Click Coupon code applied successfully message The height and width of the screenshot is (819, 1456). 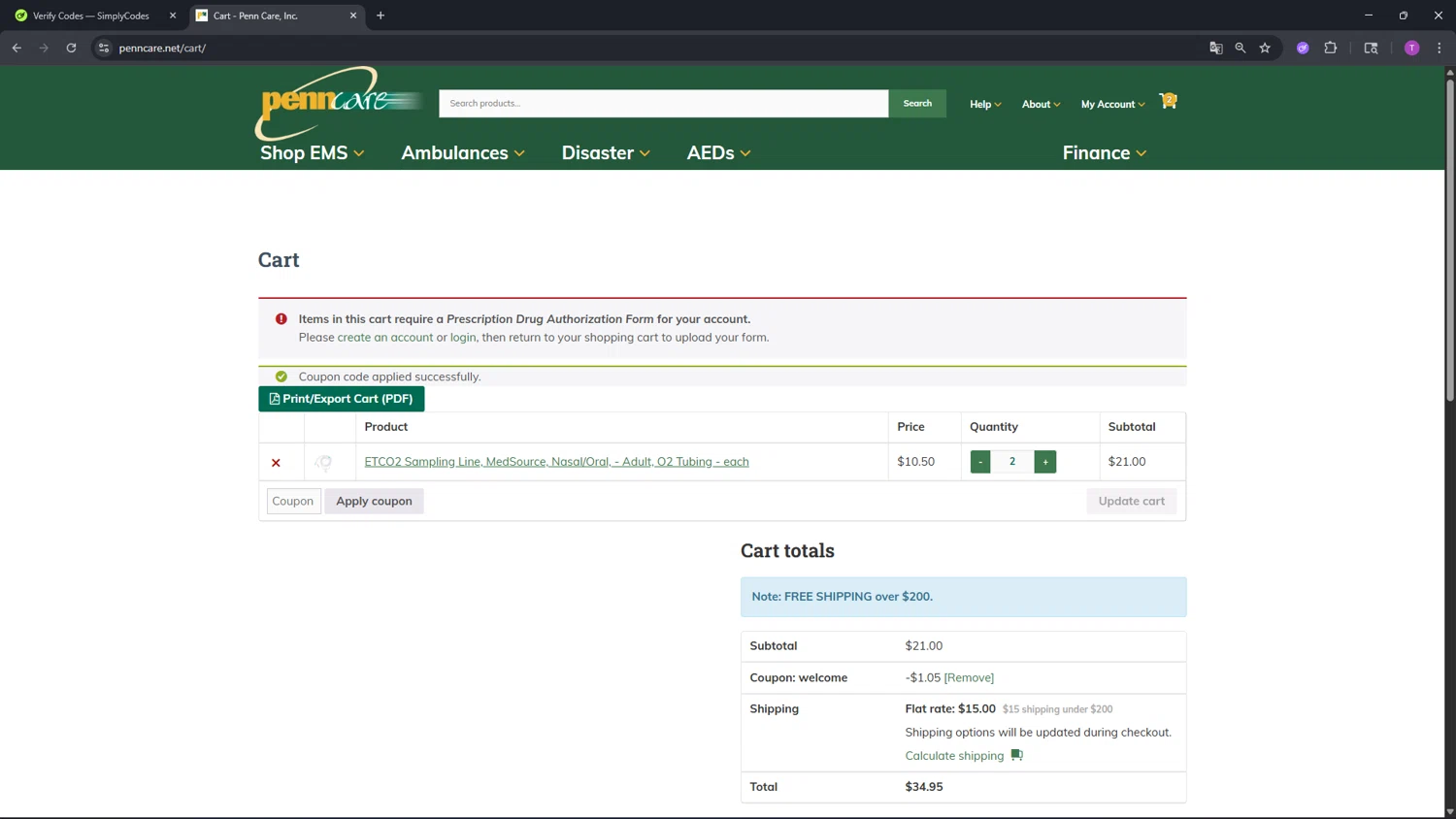(389, 377)
